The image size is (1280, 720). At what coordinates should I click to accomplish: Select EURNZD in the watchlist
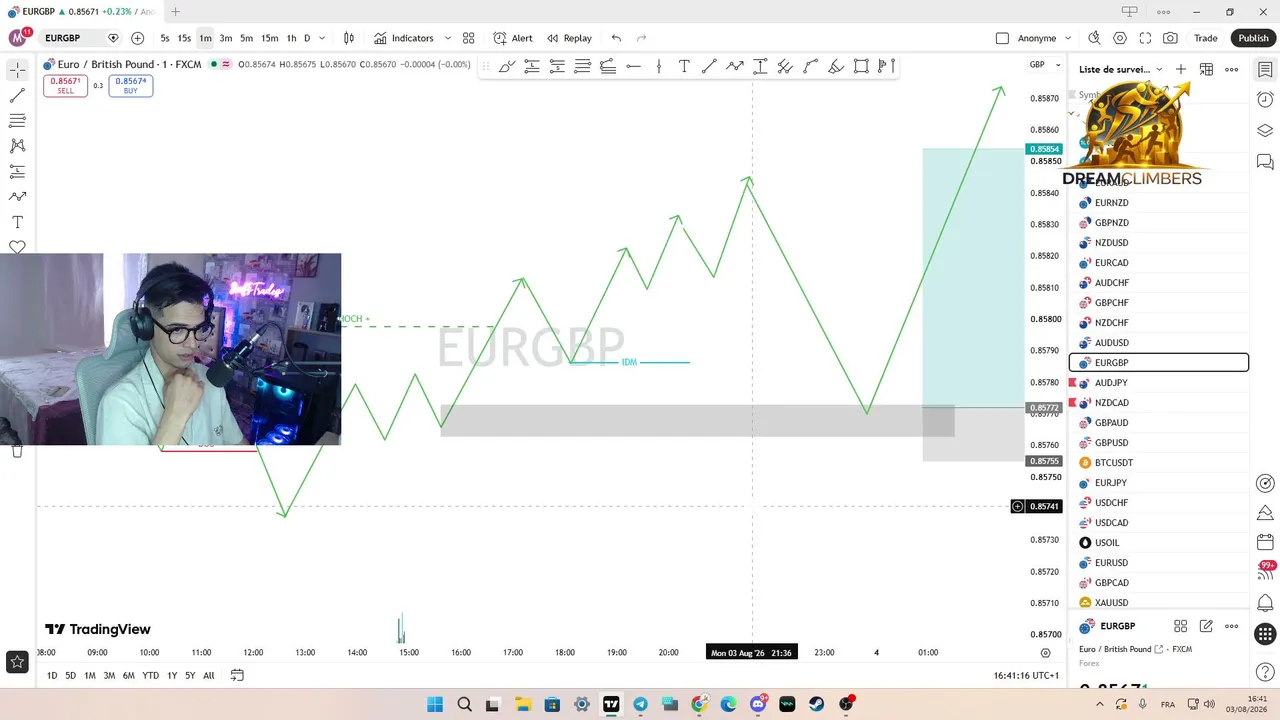click(1159, 203)
